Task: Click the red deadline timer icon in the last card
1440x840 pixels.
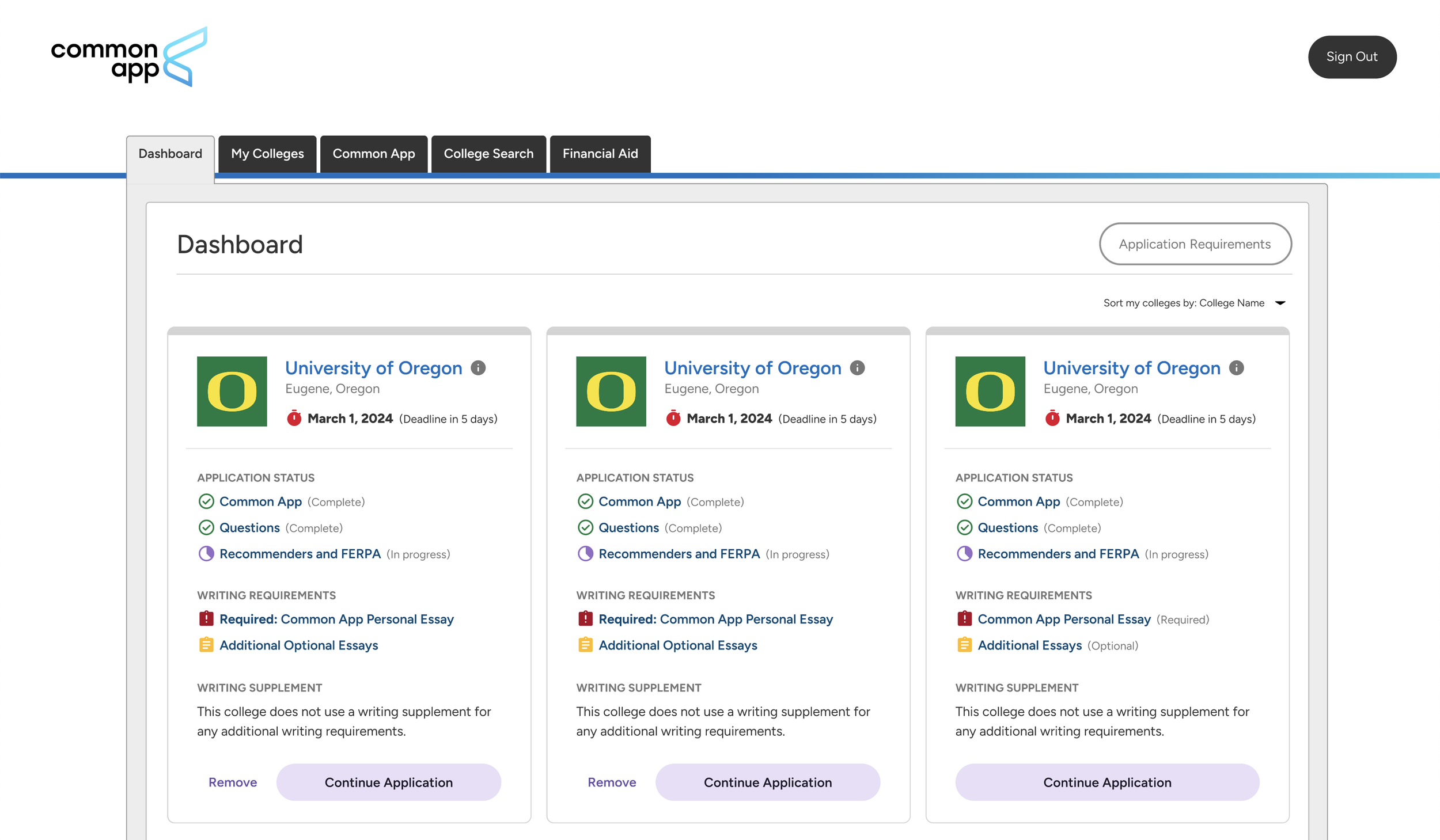Action: (1052, 418)
